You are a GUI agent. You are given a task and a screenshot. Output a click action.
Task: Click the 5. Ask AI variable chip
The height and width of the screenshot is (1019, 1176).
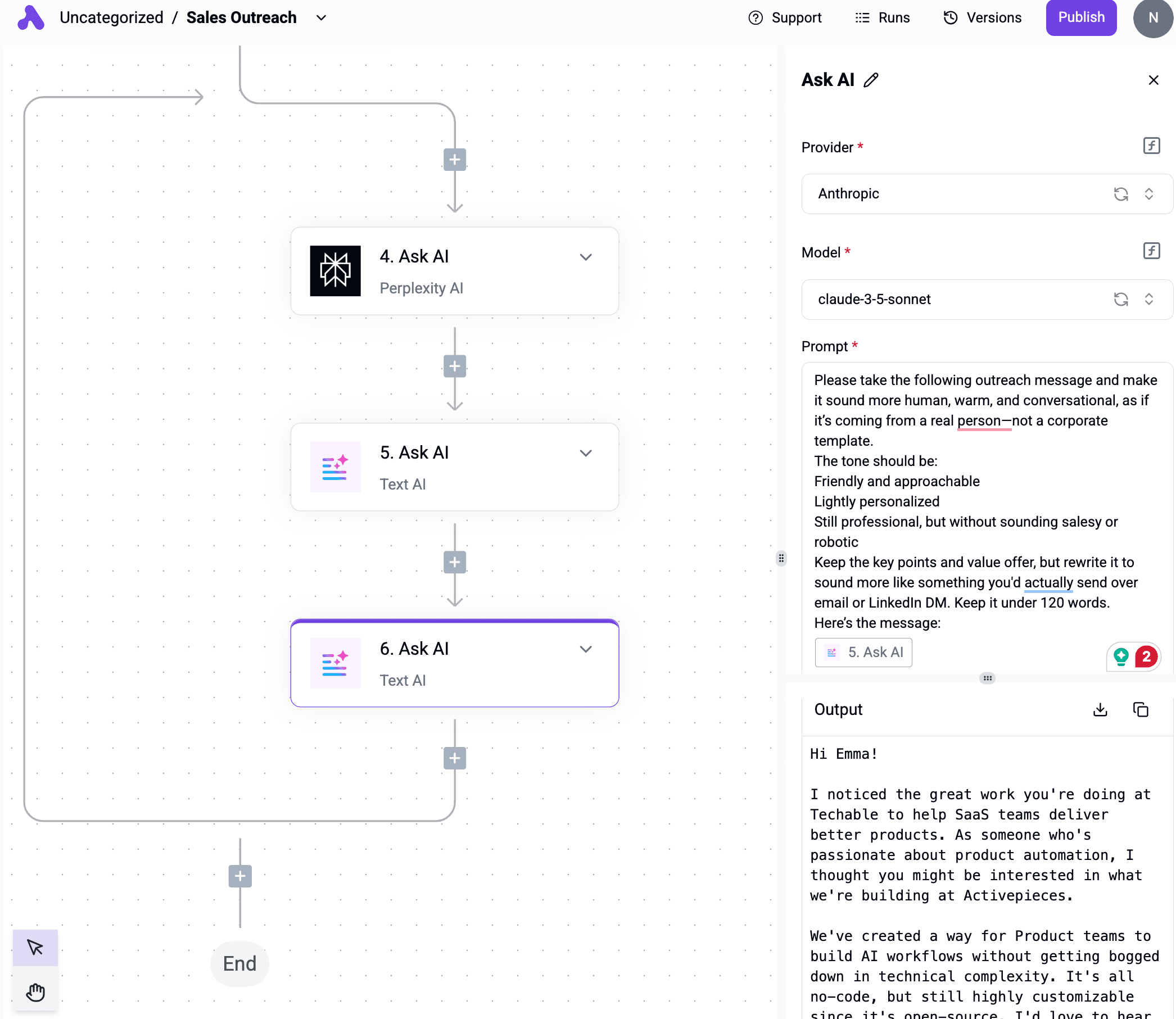pos(863,652)
